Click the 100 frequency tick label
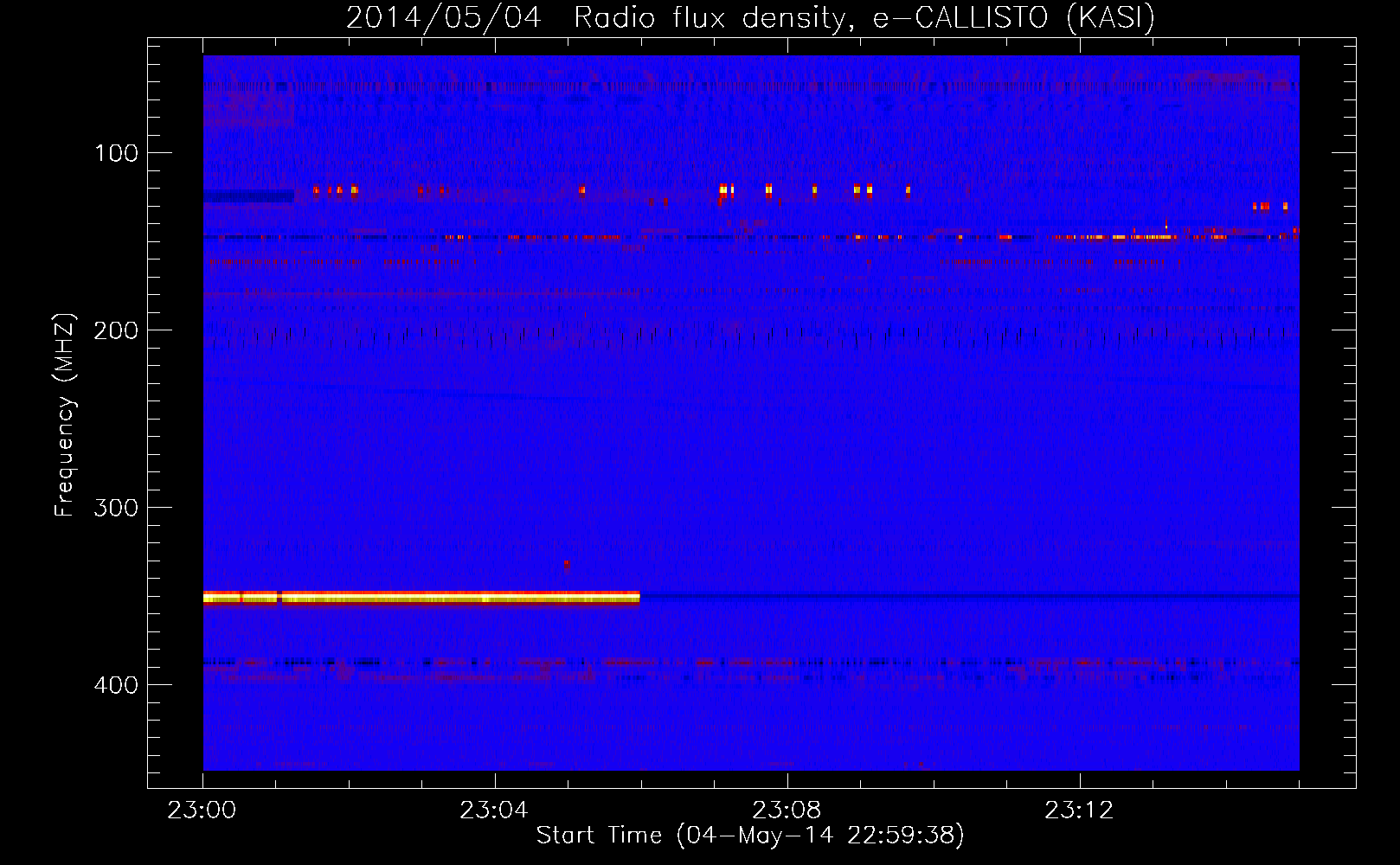Image resolution: width=1400 pixels, height=865 pixels. (x=117, y=153)
